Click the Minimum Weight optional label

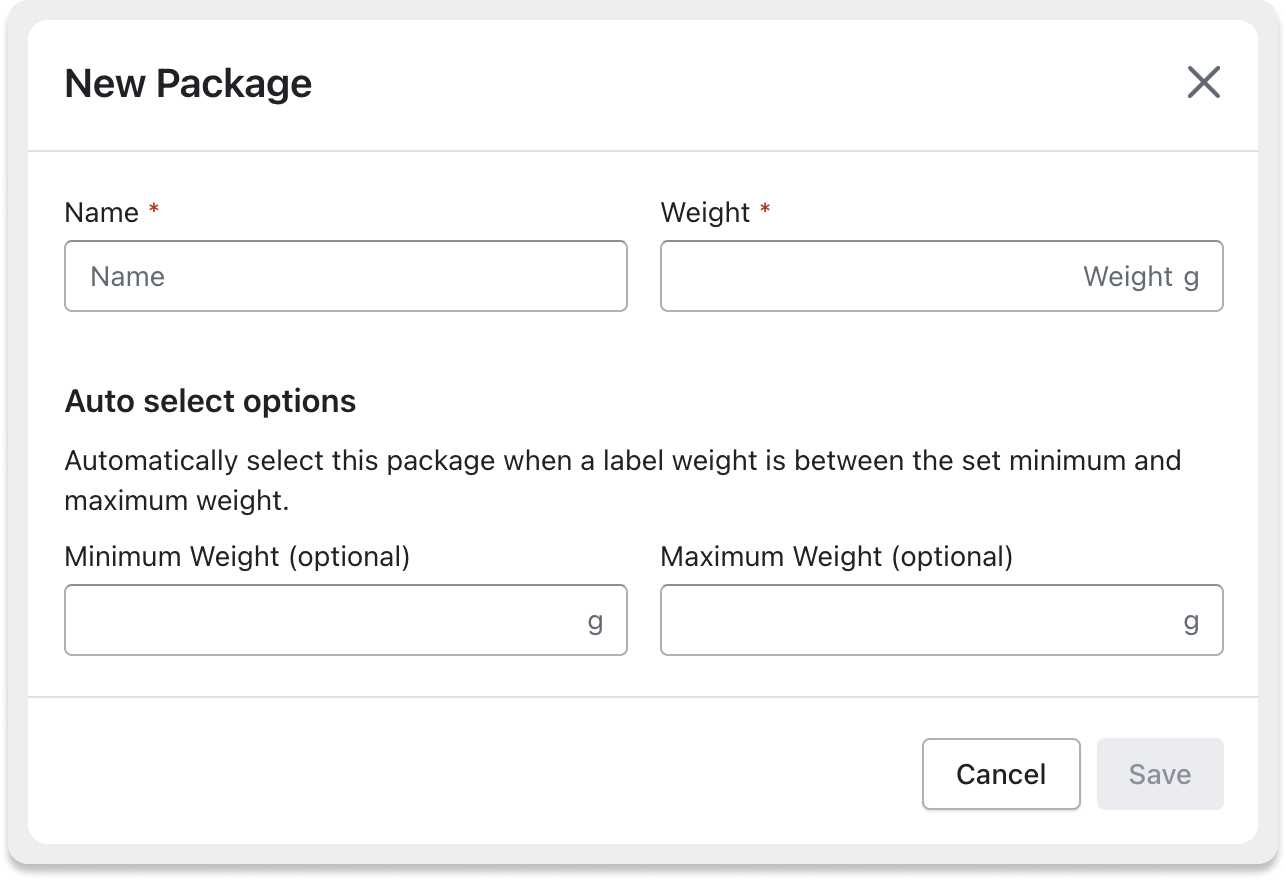coord(237,556)
